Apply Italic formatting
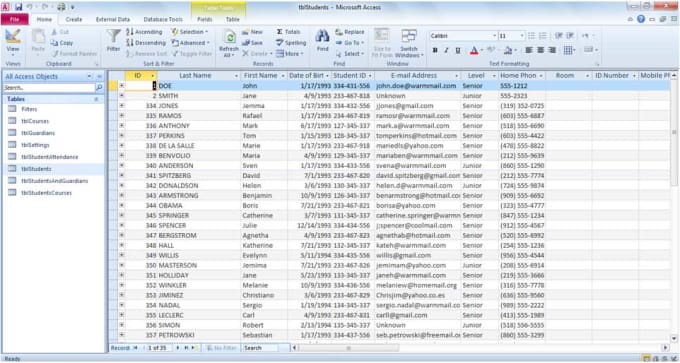Image resolution: width=680 pixels, height=363 pixels. (446, 50)
